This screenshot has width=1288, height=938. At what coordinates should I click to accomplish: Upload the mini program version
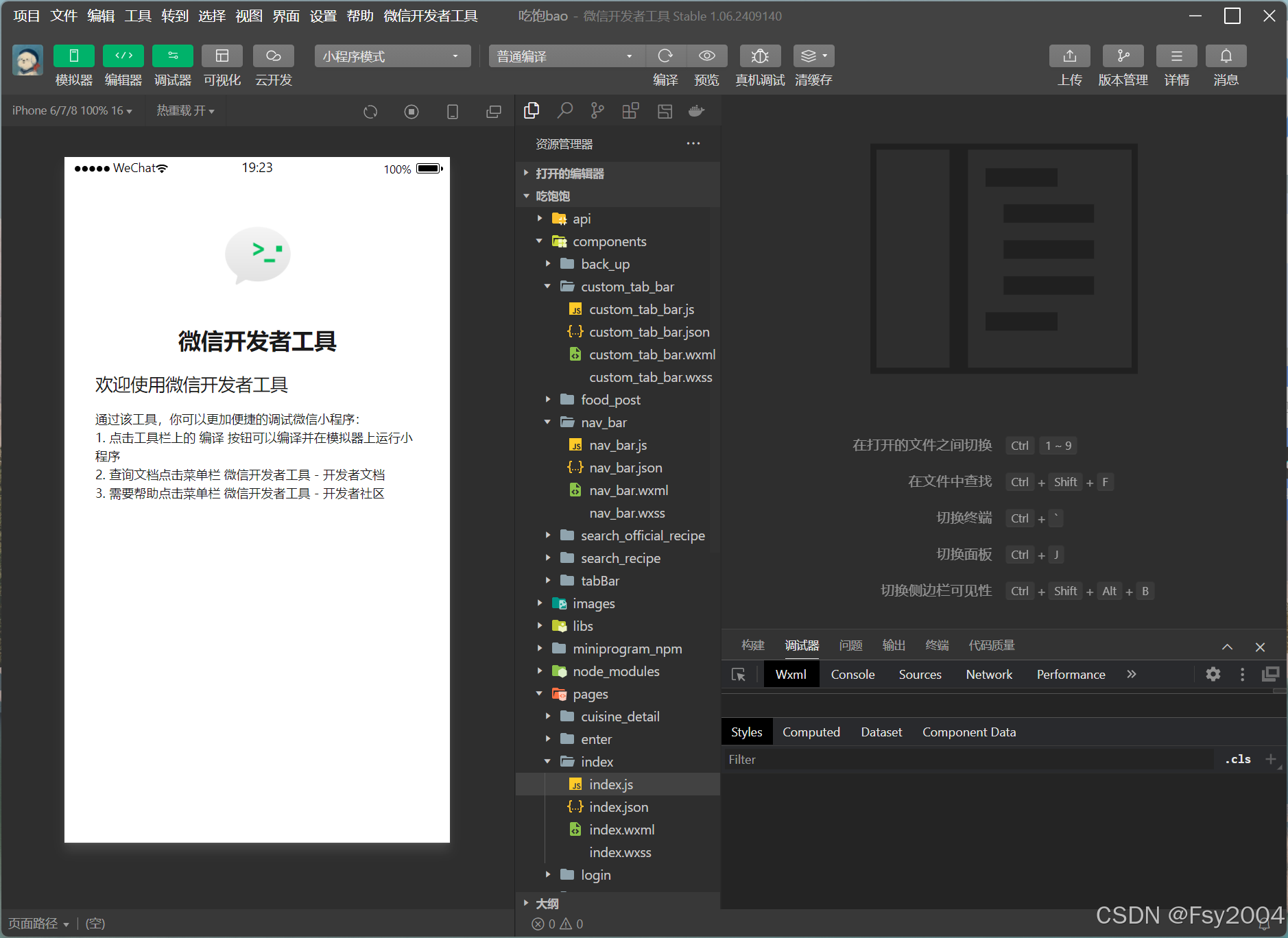(1069, 65)
